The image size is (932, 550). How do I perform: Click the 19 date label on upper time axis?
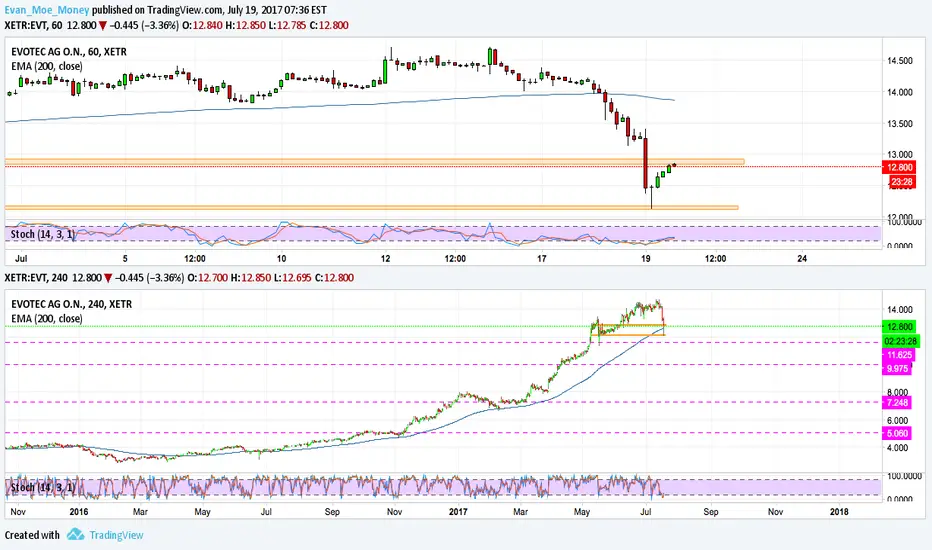(x=646, y=259)
